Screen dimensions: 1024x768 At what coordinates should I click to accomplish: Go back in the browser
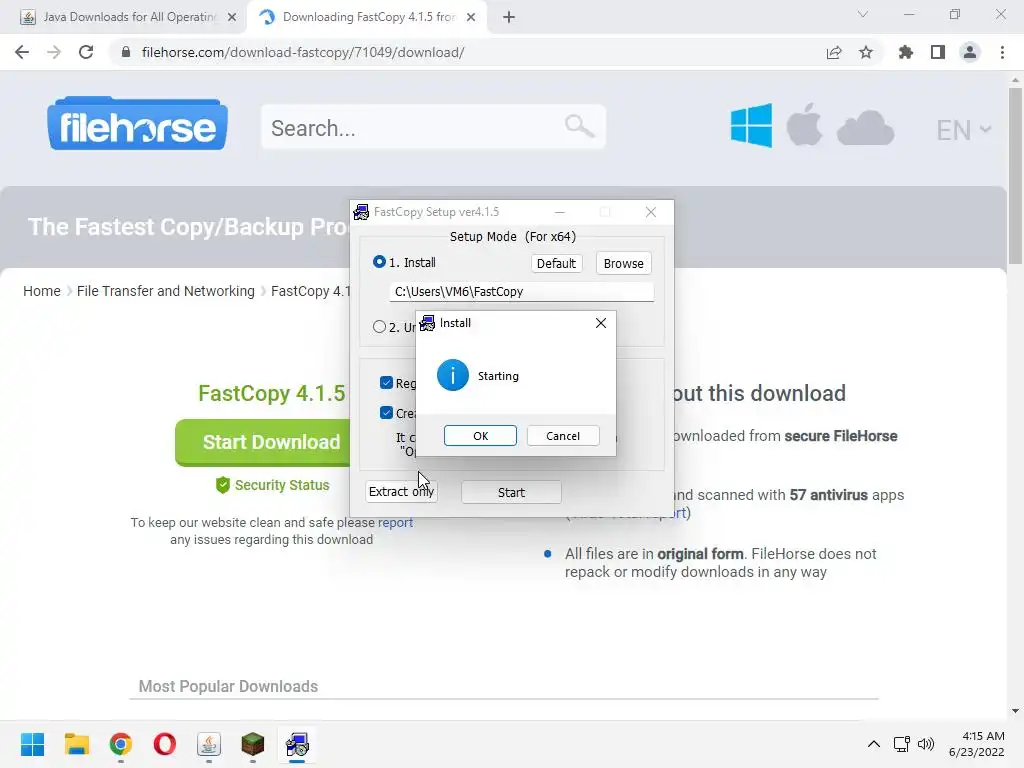[22, 52]
